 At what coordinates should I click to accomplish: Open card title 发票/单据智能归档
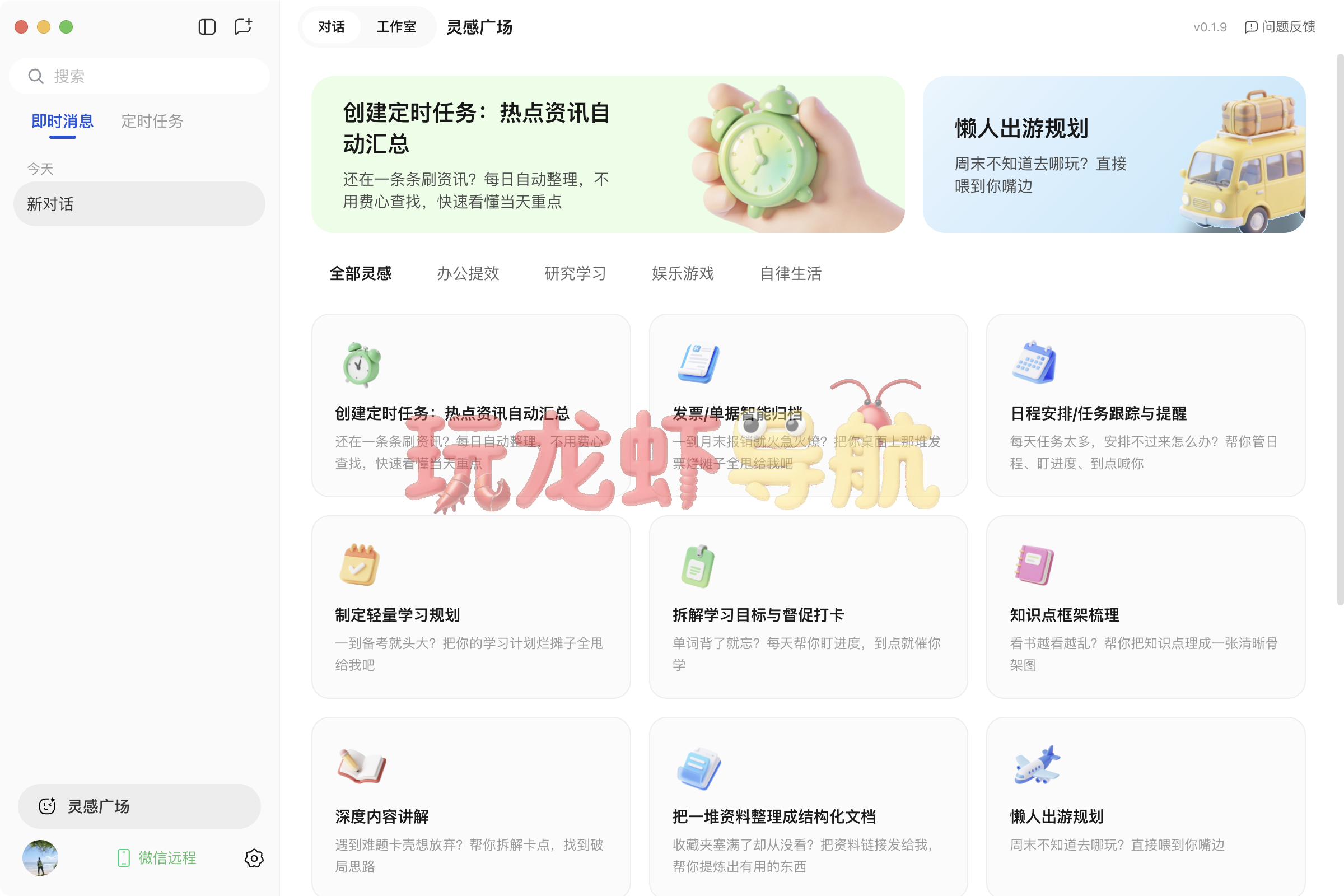[737, 413]
